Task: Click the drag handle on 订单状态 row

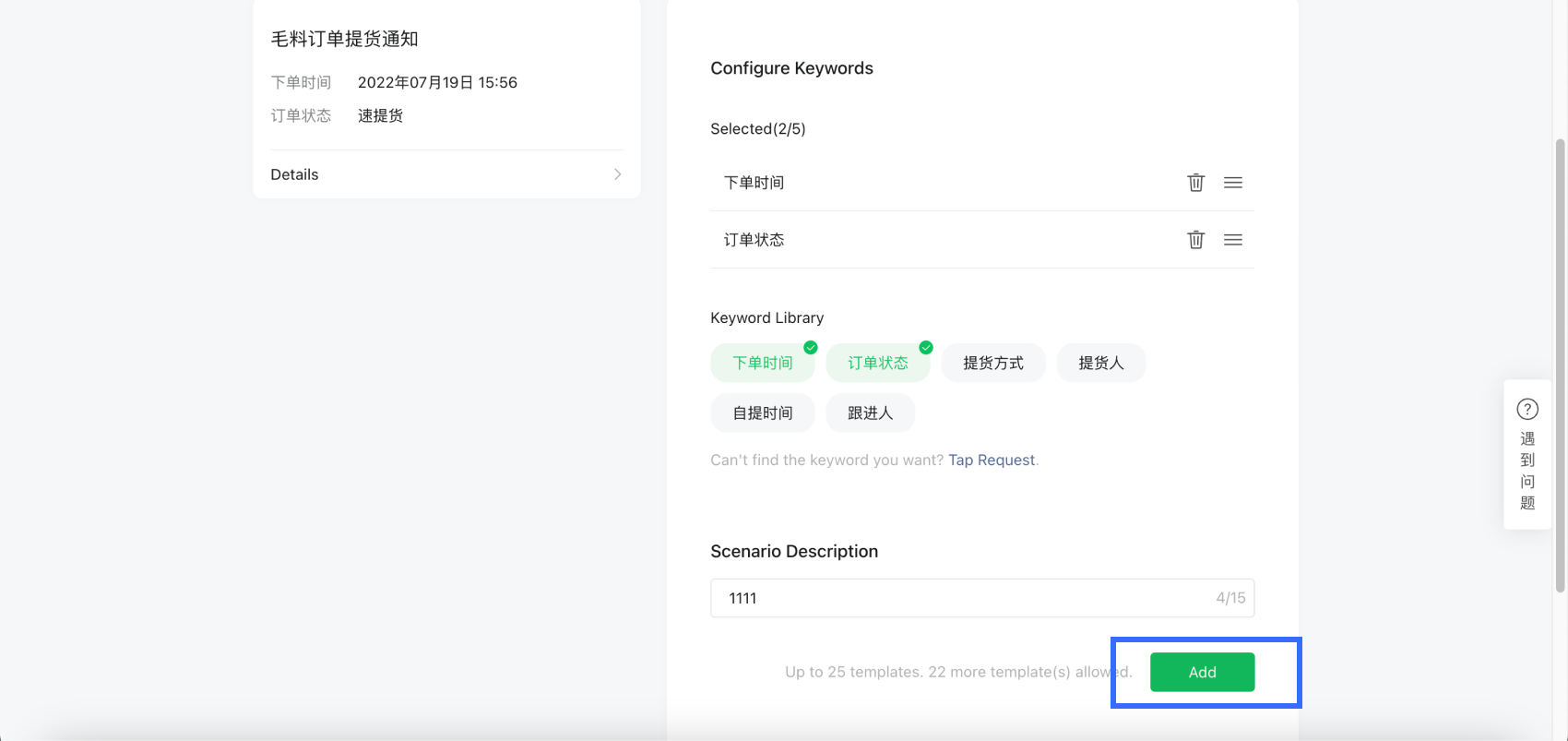Action: tap(1232, 240)
